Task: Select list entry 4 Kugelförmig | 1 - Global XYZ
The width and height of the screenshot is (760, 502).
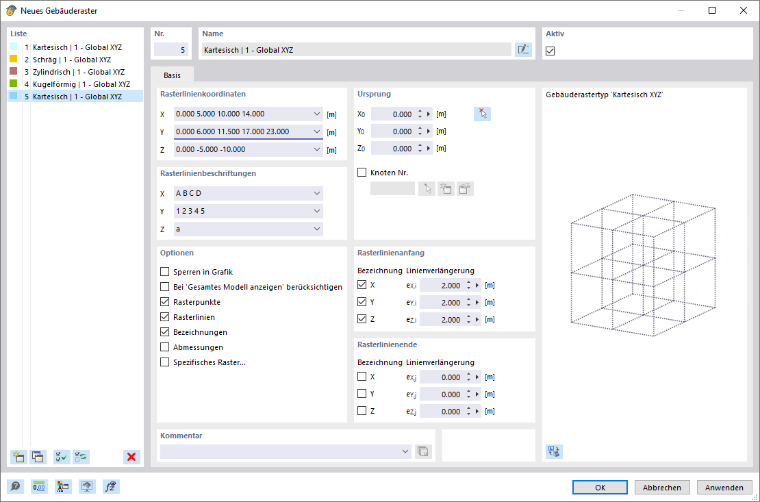Action: pyautogui.click(x=76, y=84)
